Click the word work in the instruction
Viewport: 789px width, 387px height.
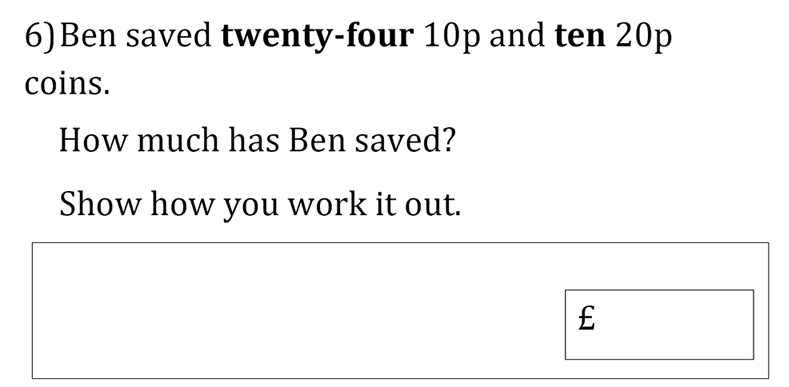click(x=327, y=204)
